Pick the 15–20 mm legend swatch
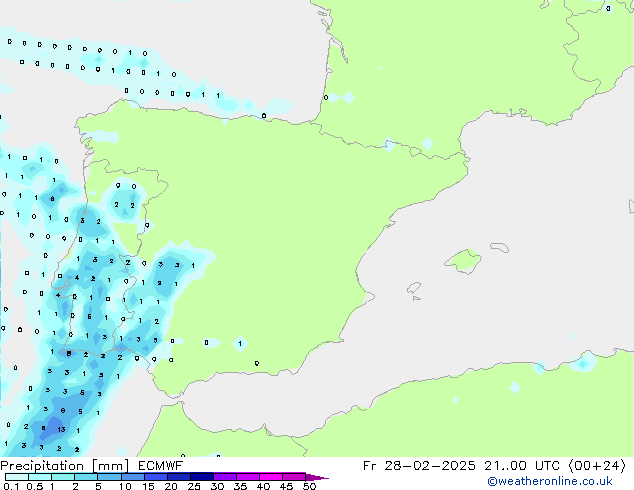This screenshot has width=634, height=490. 156,477
